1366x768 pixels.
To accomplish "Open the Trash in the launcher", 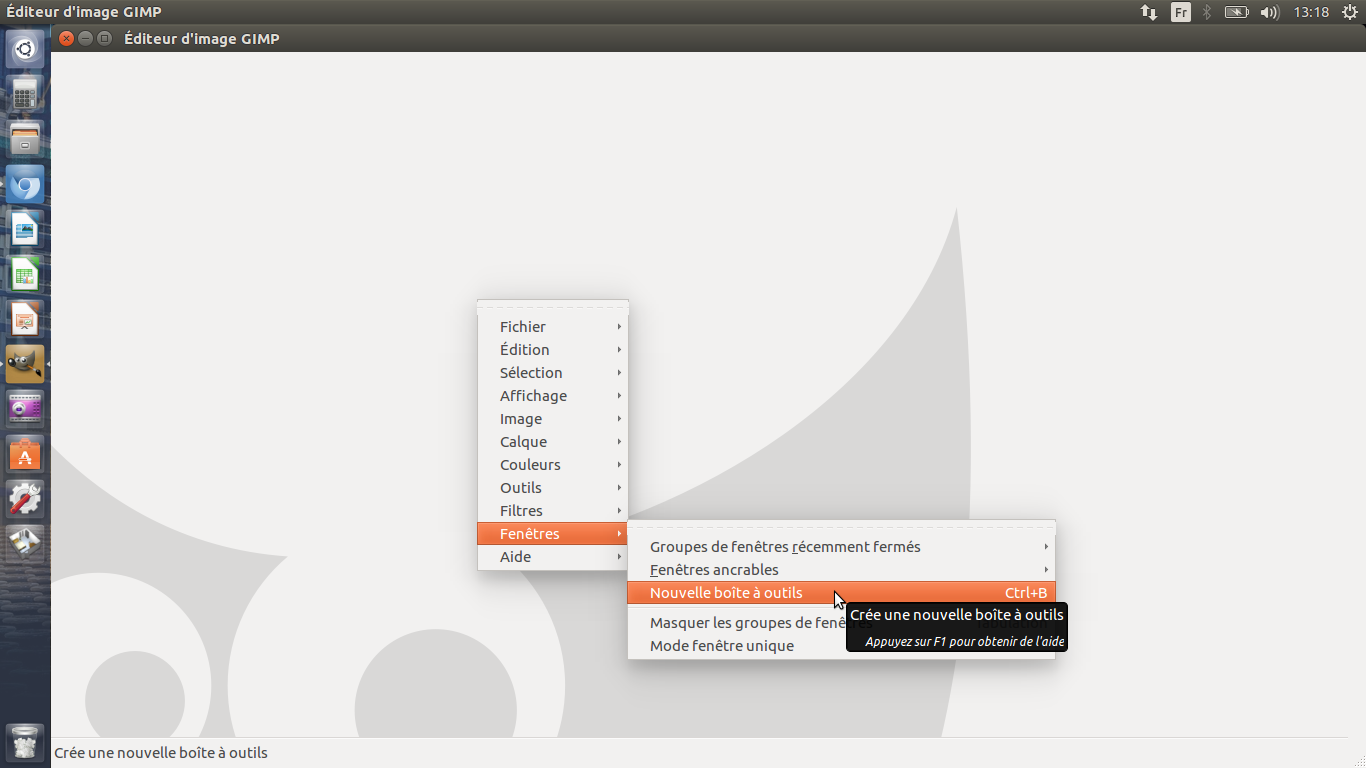I will (25, 743).
